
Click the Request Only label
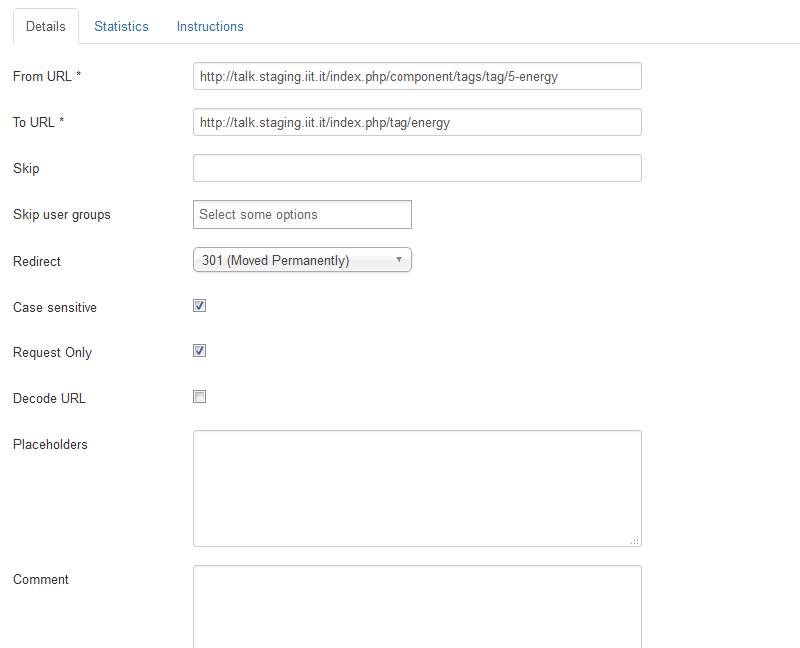[x=53, y=353]
